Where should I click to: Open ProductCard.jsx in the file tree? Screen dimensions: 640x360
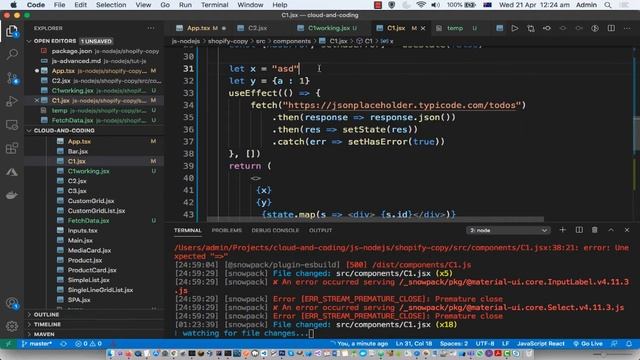(x=92, y=270)
